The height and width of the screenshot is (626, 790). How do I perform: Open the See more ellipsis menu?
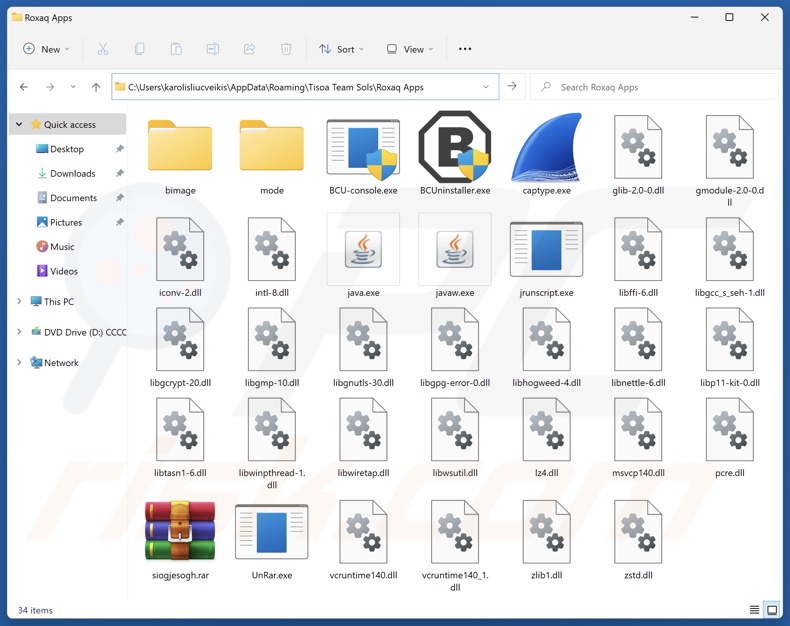coord(465,49)
